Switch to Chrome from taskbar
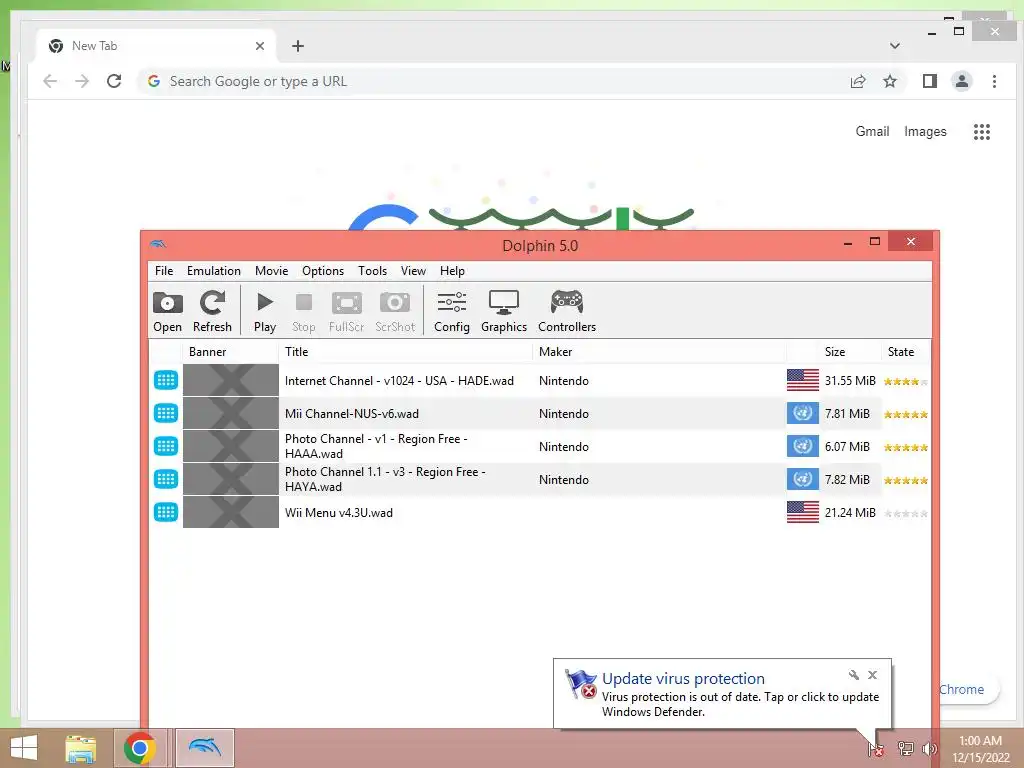Image resolution: width=1024 pixels, height=768 pixels. point(139,748)
